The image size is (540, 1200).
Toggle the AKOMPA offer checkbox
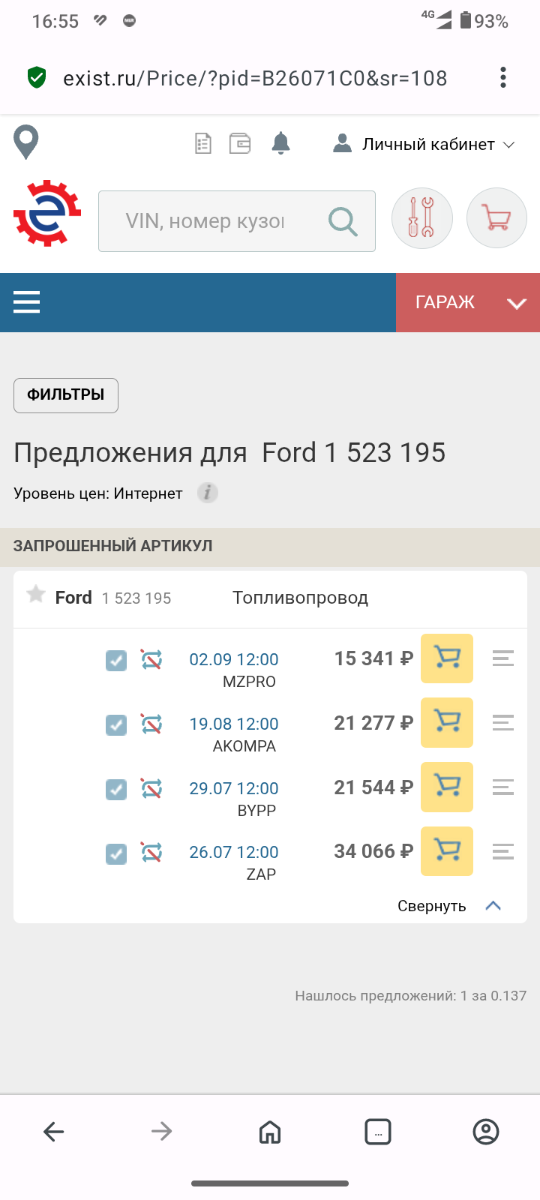(x=117, y=724)
